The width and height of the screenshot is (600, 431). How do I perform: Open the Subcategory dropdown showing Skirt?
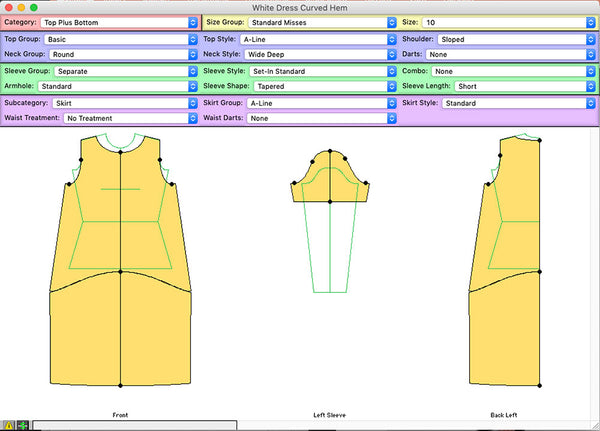point(125,103)
